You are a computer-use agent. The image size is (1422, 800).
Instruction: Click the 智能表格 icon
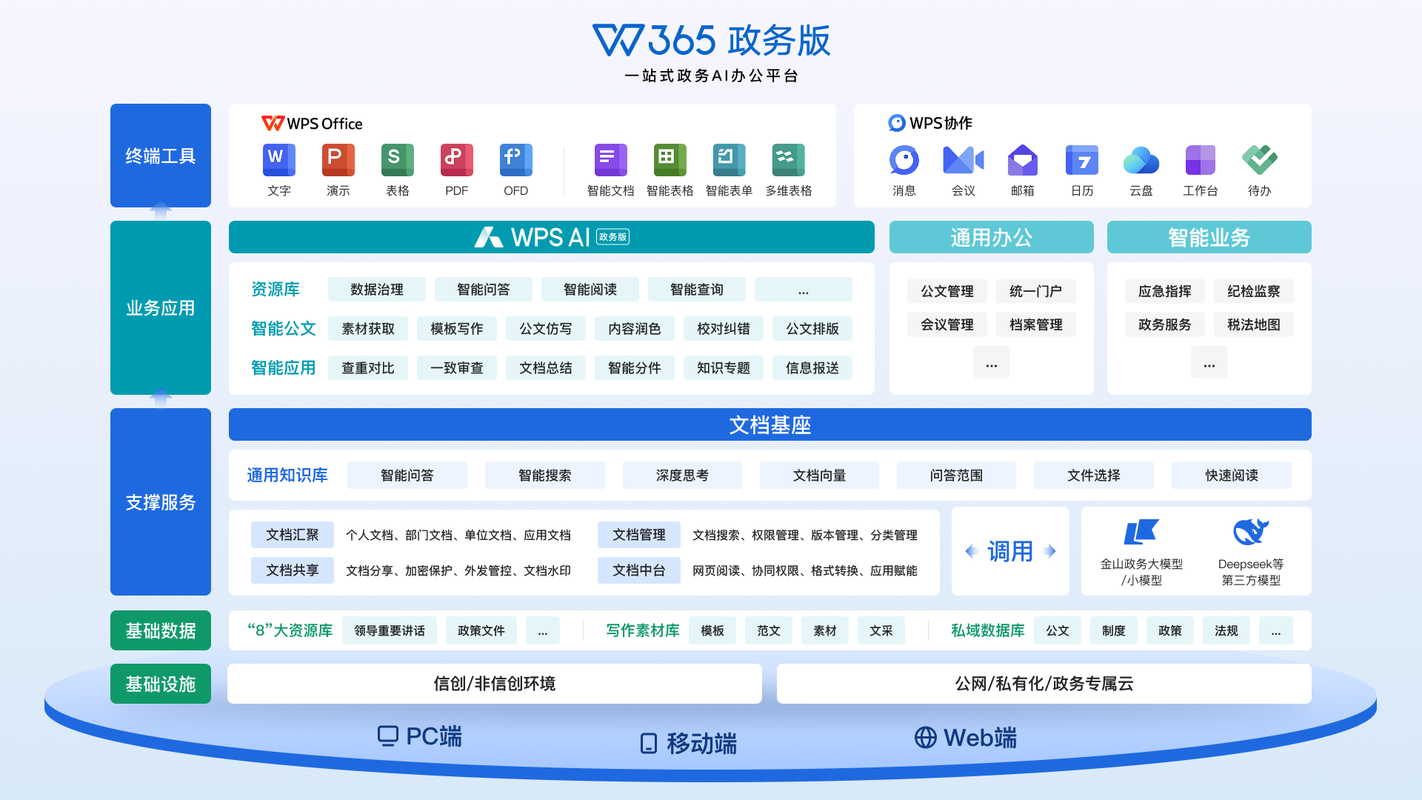[669, 160]
